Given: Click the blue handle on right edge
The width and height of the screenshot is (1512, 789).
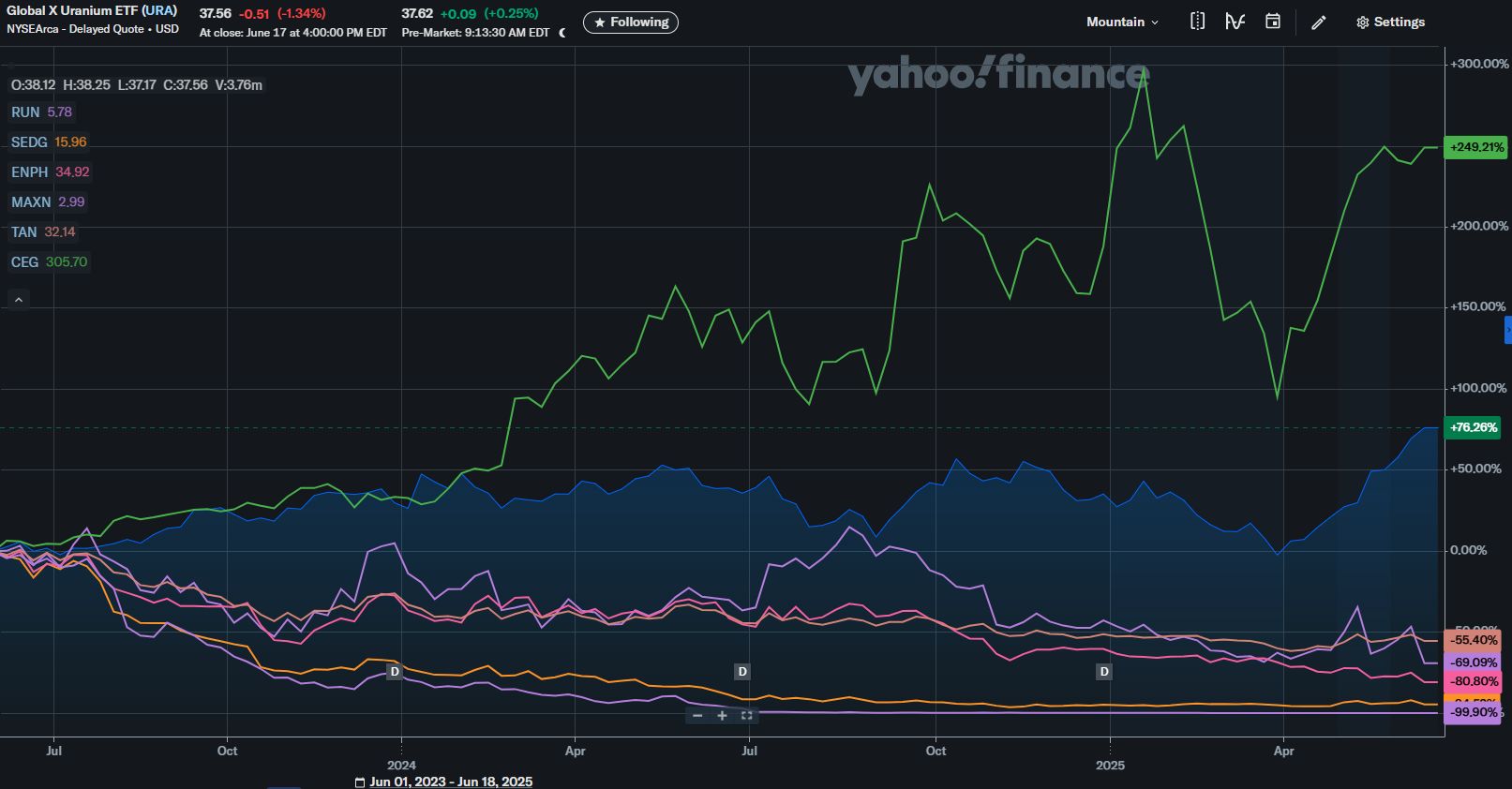Looking at the screenshot, I should click(1507, 330).
